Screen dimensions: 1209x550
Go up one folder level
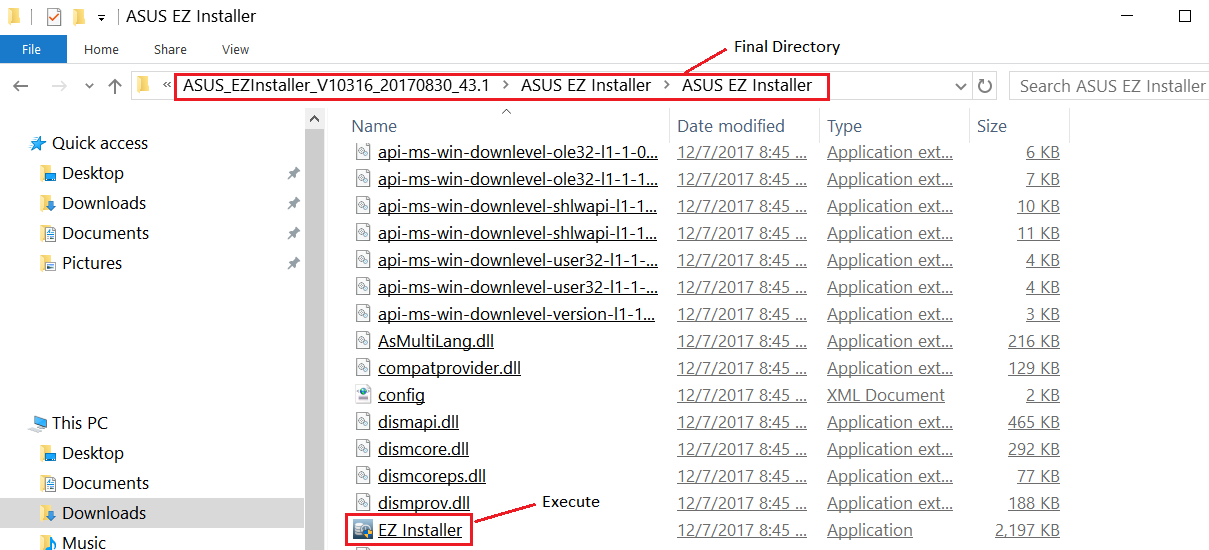(x=115, y=86)
